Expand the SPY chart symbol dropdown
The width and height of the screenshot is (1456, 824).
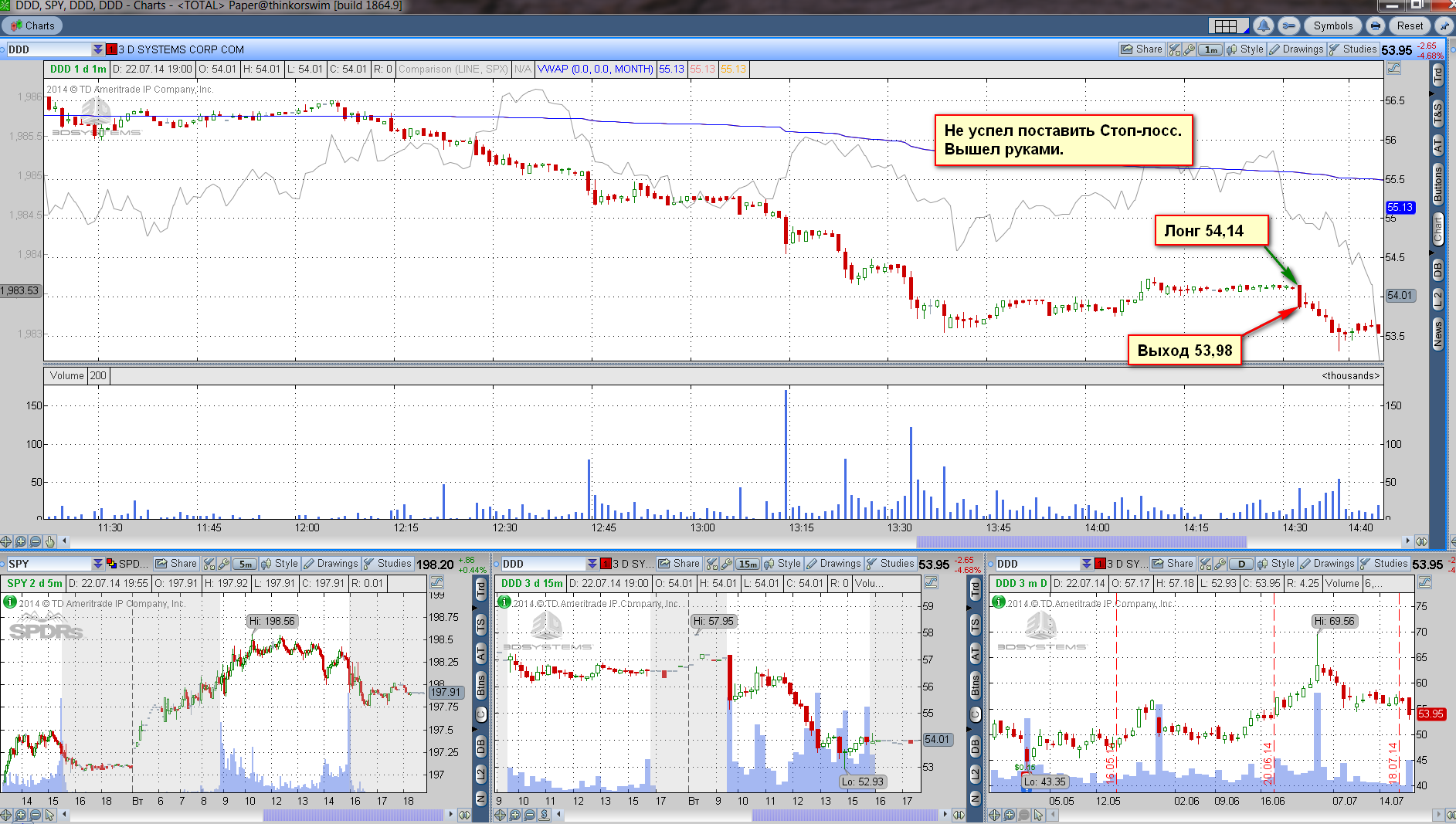98,564
